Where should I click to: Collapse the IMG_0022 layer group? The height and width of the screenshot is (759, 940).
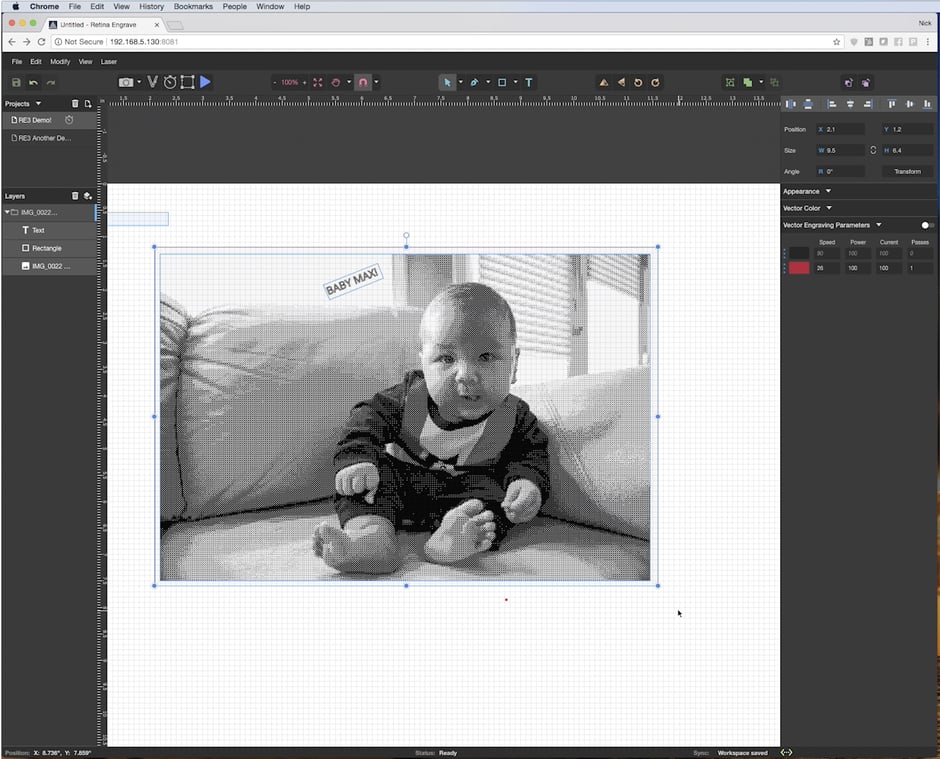[7, 212]
